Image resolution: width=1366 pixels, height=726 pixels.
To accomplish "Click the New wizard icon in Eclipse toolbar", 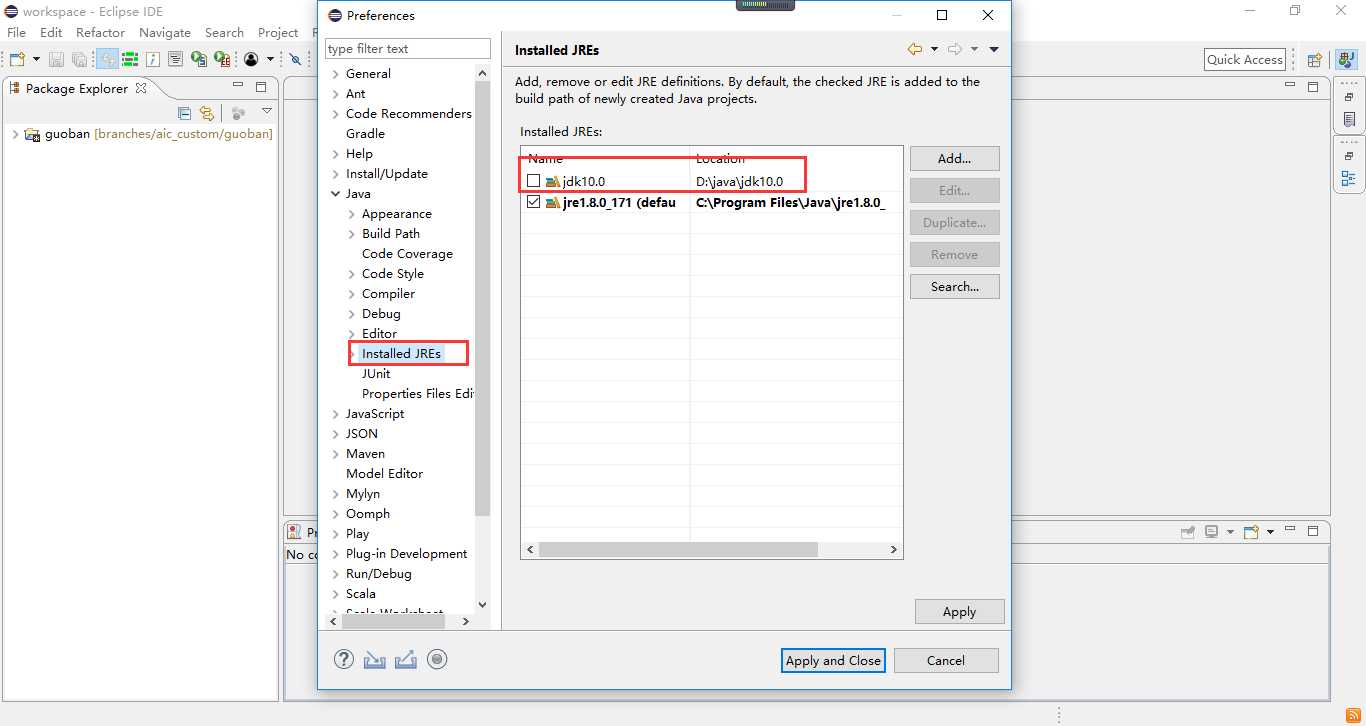I will 17,59.
